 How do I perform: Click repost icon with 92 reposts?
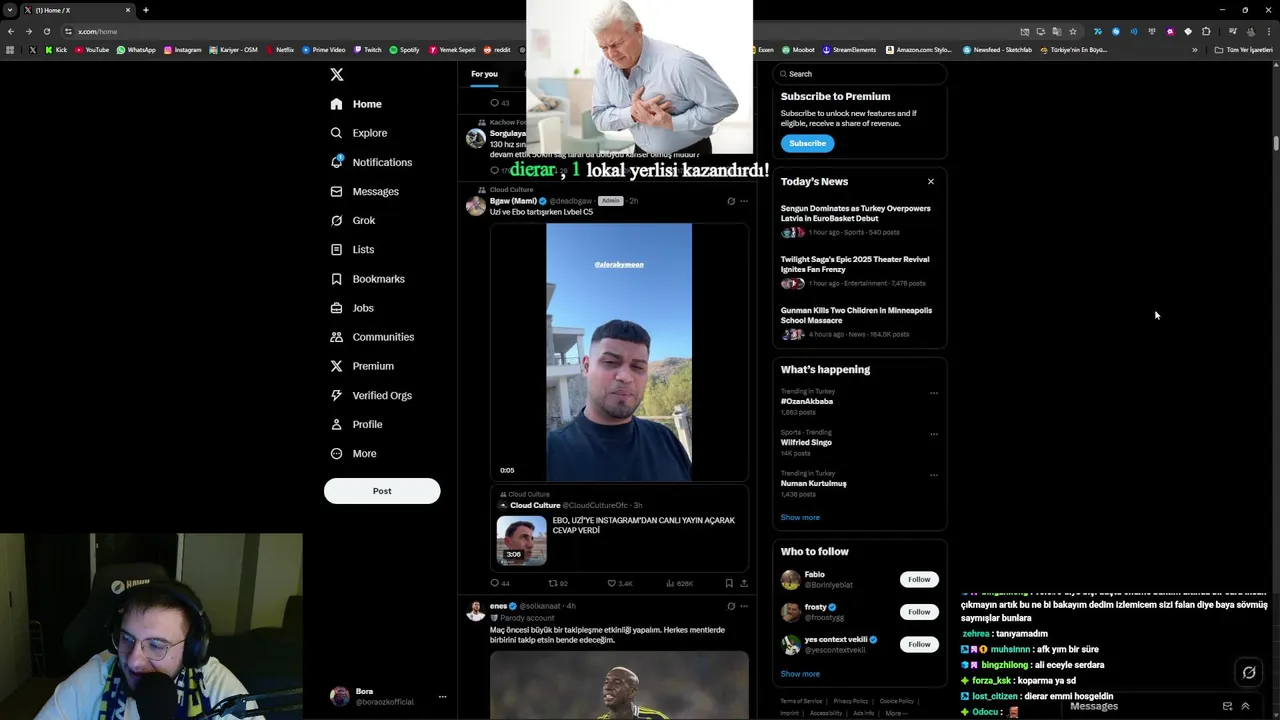tap(553, 583)
